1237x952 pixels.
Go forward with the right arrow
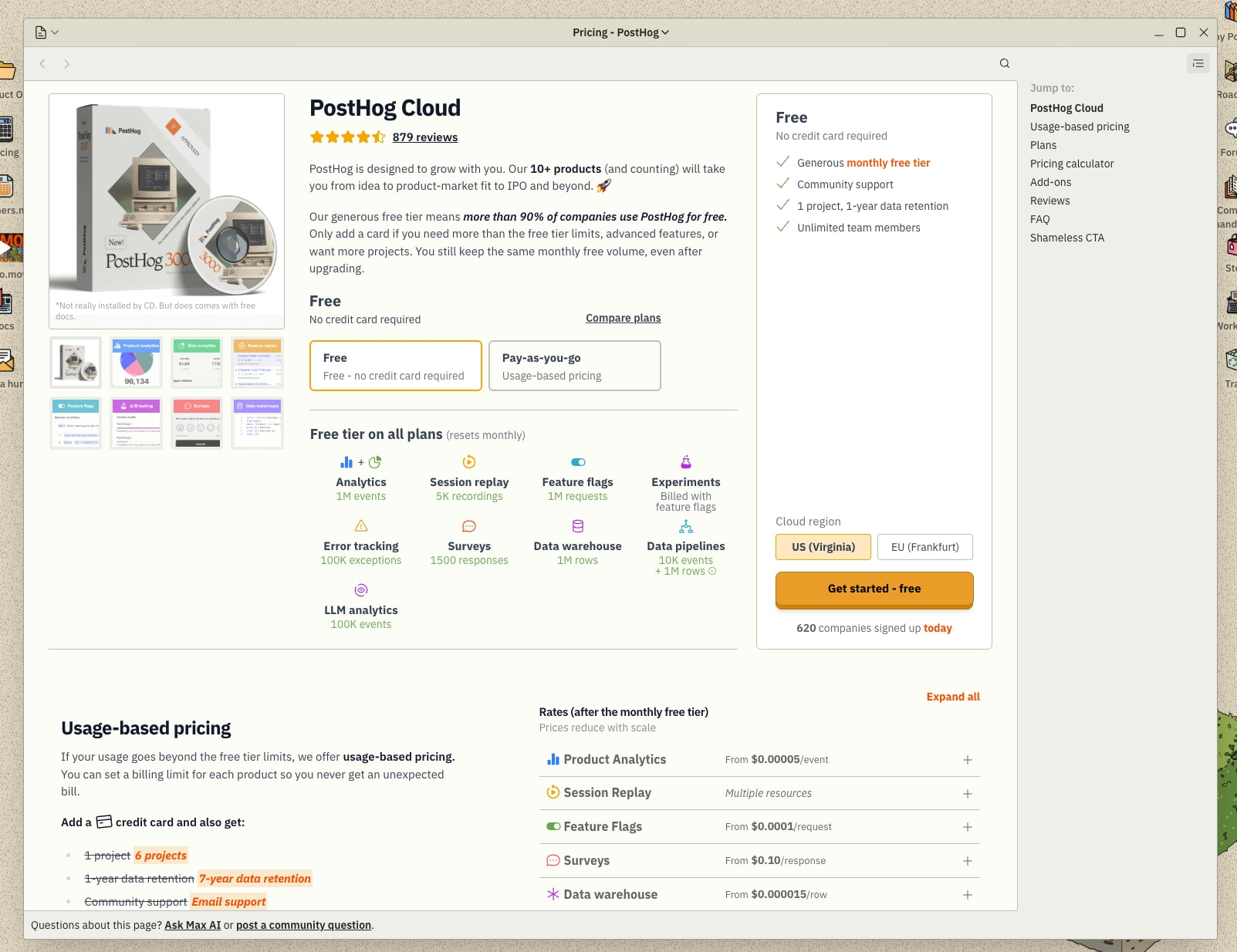point(66,64)
